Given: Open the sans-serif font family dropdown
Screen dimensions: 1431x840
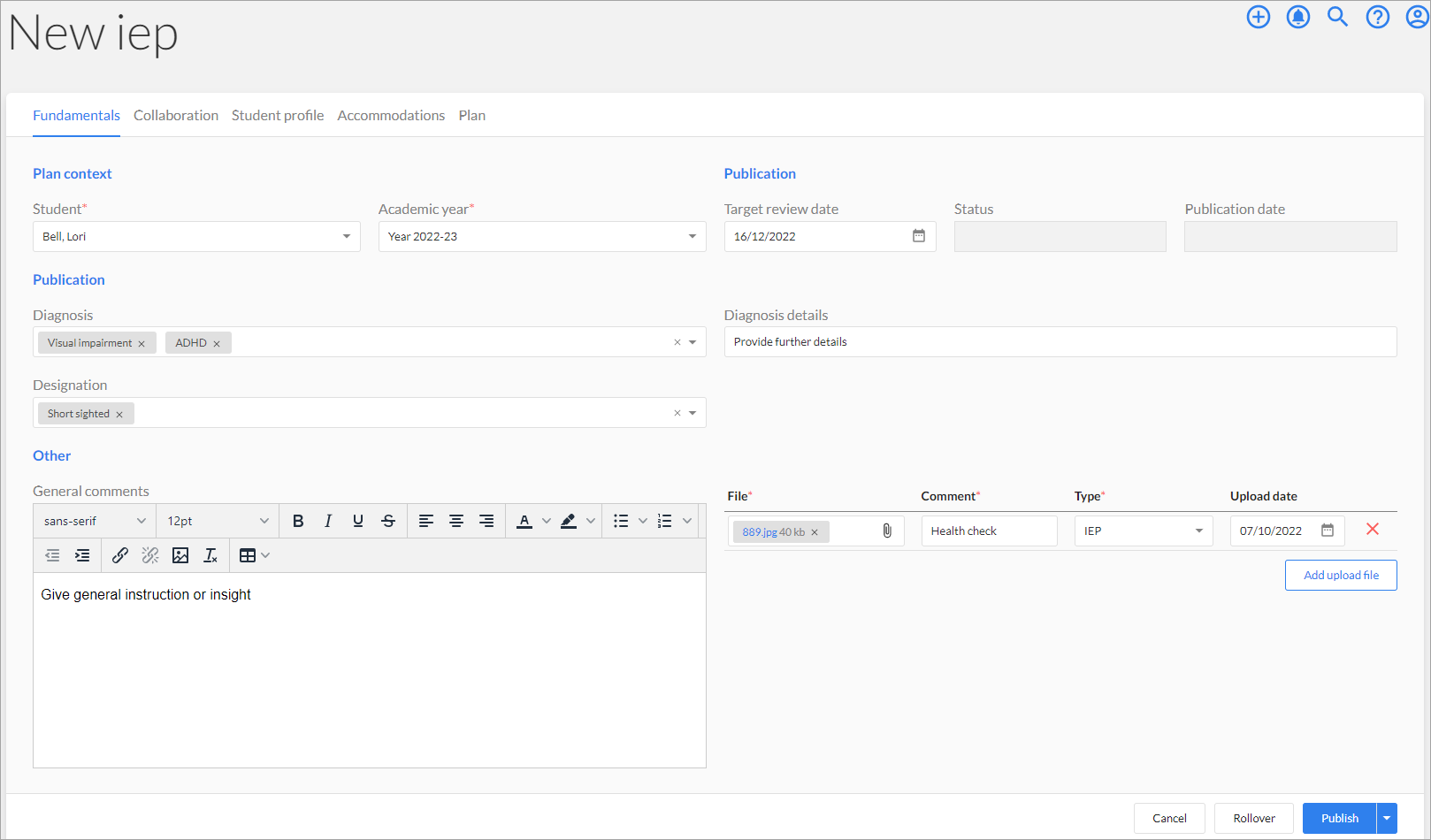Looking at the screenshot, I should pos(95,521).
